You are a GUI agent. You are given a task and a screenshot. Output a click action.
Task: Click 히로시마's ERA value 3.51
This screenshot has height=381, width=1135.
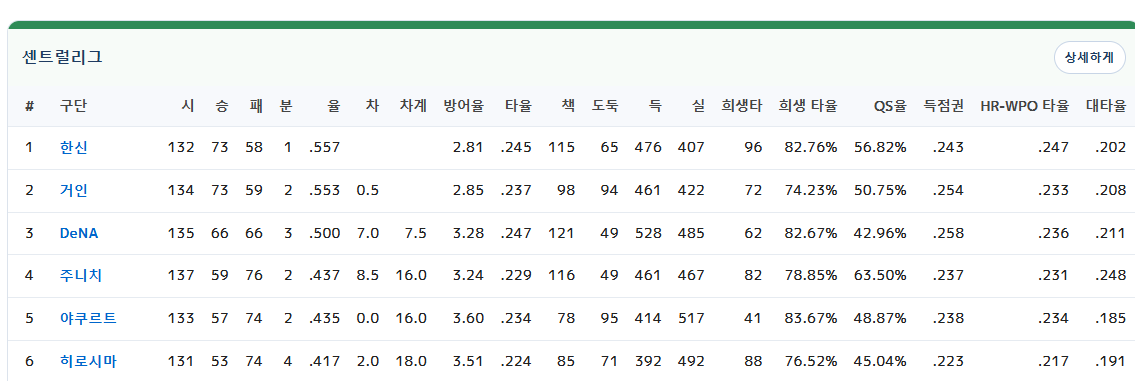pos(468,361)
